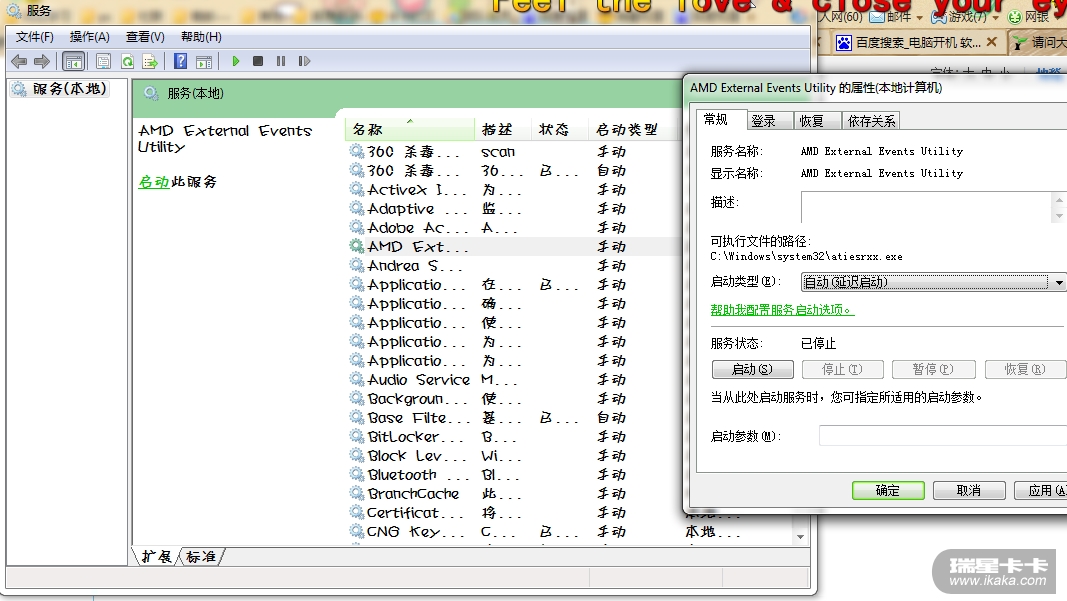
Task: Open 游戏(7) item in browser toolbar
Action: tap(965, 16)
